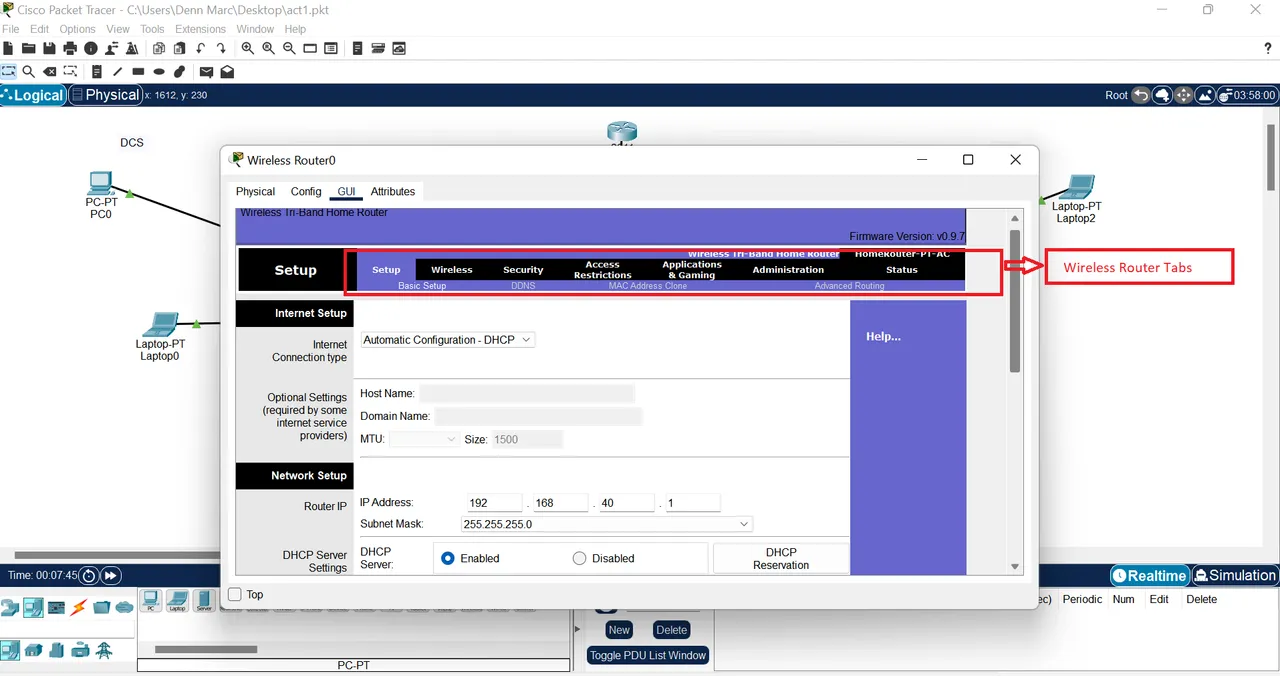Click the New PDU button
This screenshot has height=676, width=1280.
click(619, 630)
